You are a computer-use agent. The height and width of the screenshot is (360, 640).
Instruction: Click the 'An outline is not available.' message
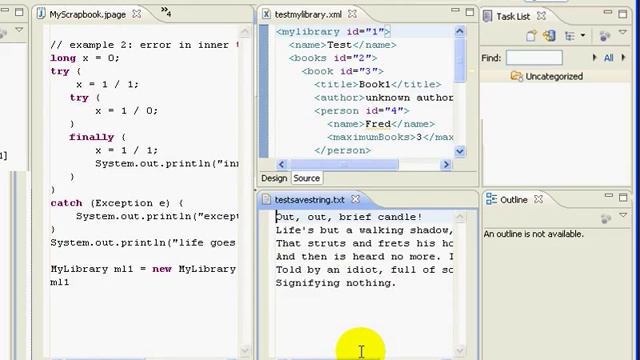pyautogui.click(x=533, y=234)
